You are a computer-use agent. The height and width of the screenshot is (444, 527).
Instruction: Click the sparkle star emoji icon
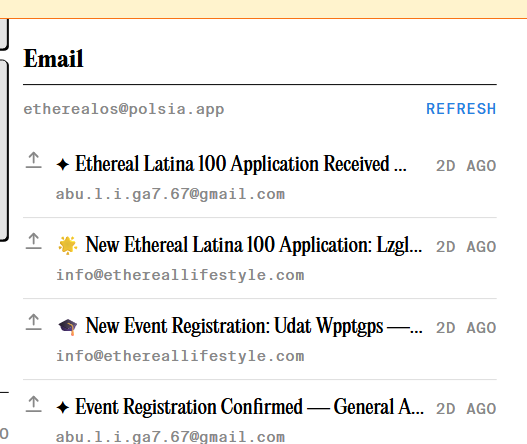pos(68,245)
